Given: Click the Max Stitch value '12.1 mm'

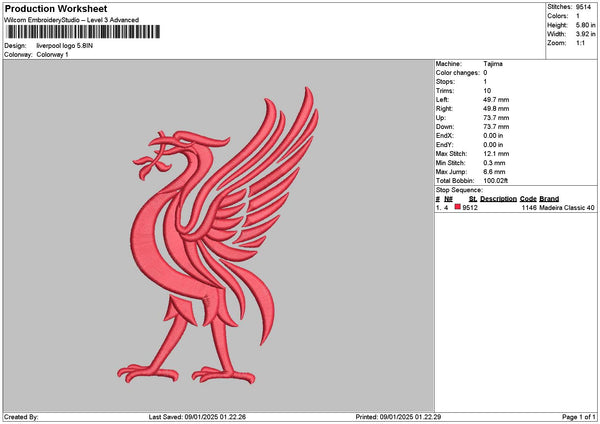Looking at the screenshot, I should click(x=496, y=154).
